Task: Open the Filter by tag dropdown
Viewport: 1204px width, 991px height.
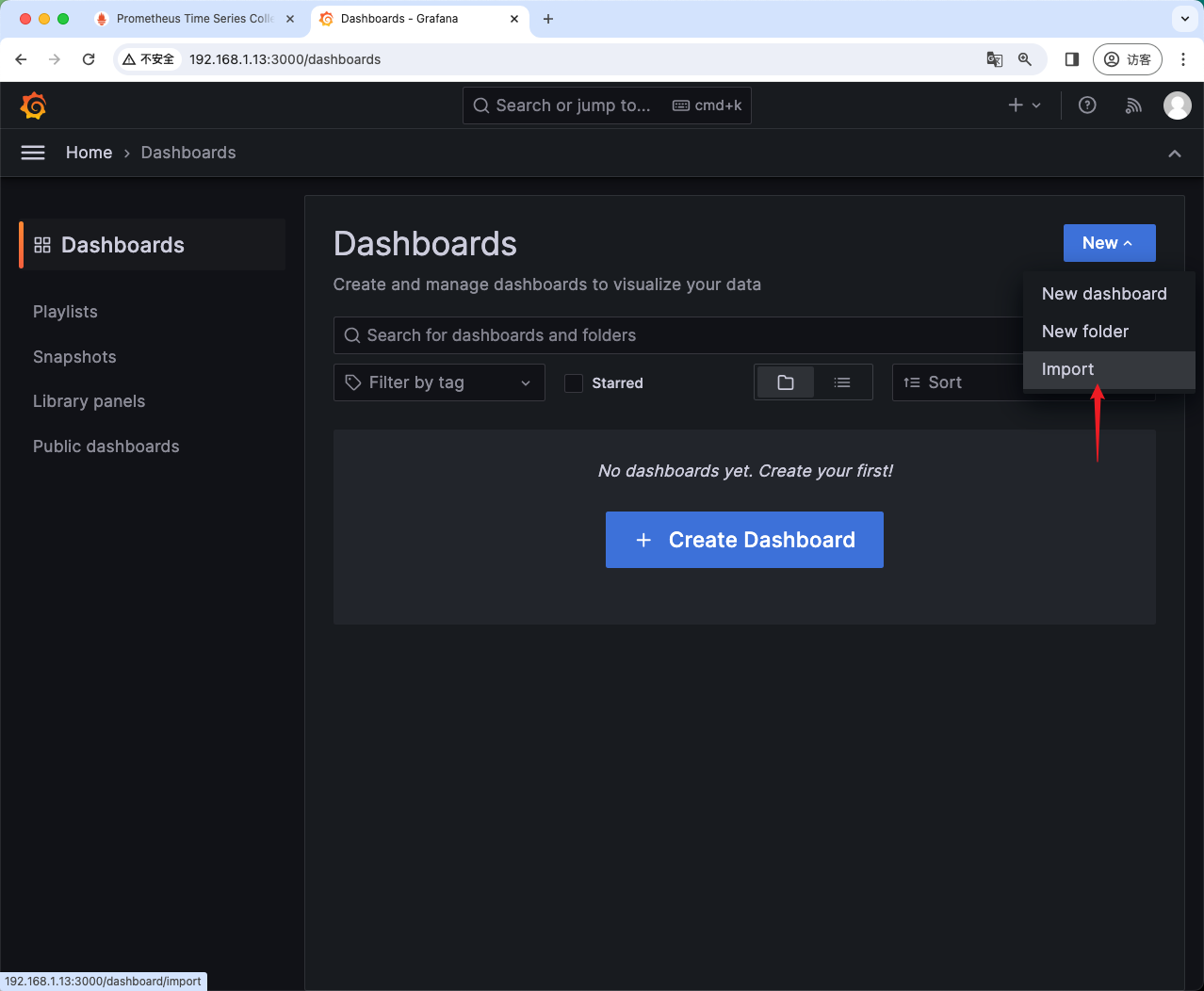Action: (439, 382)
